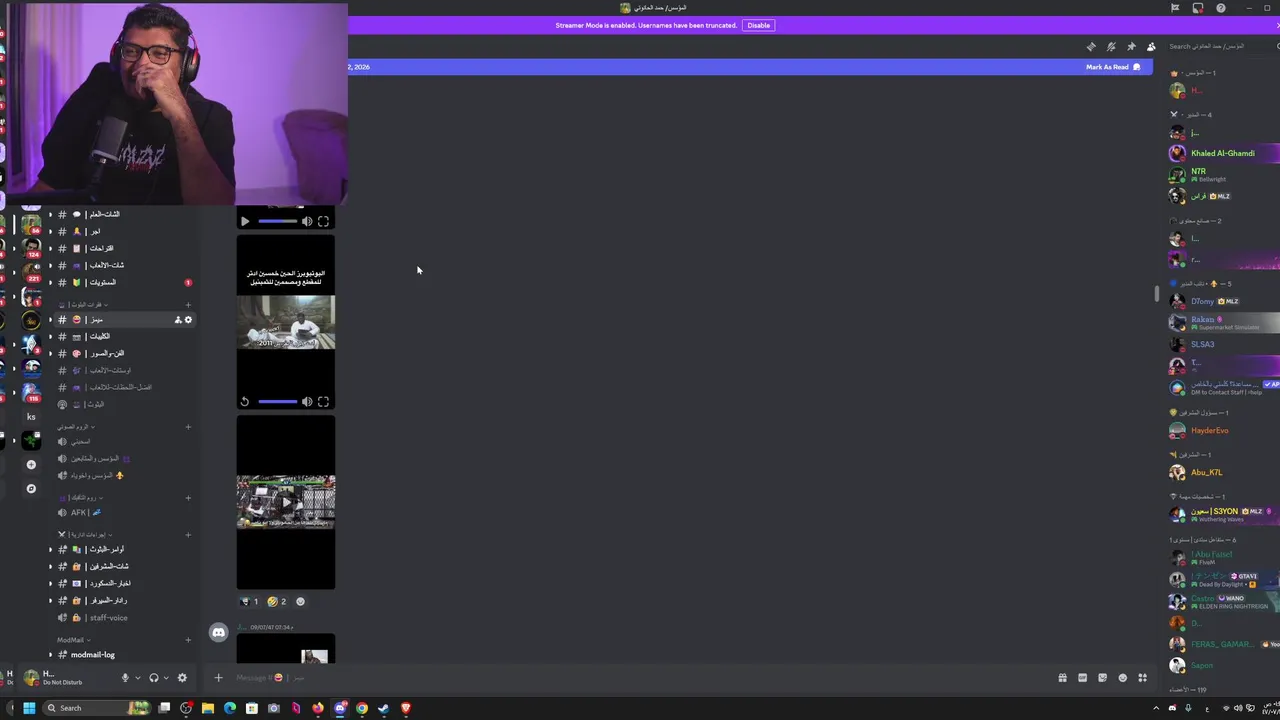Mute the 2011 video volume icon
Image resolution: width=1280 pixels, height=720 pixels.
(307, 402)
